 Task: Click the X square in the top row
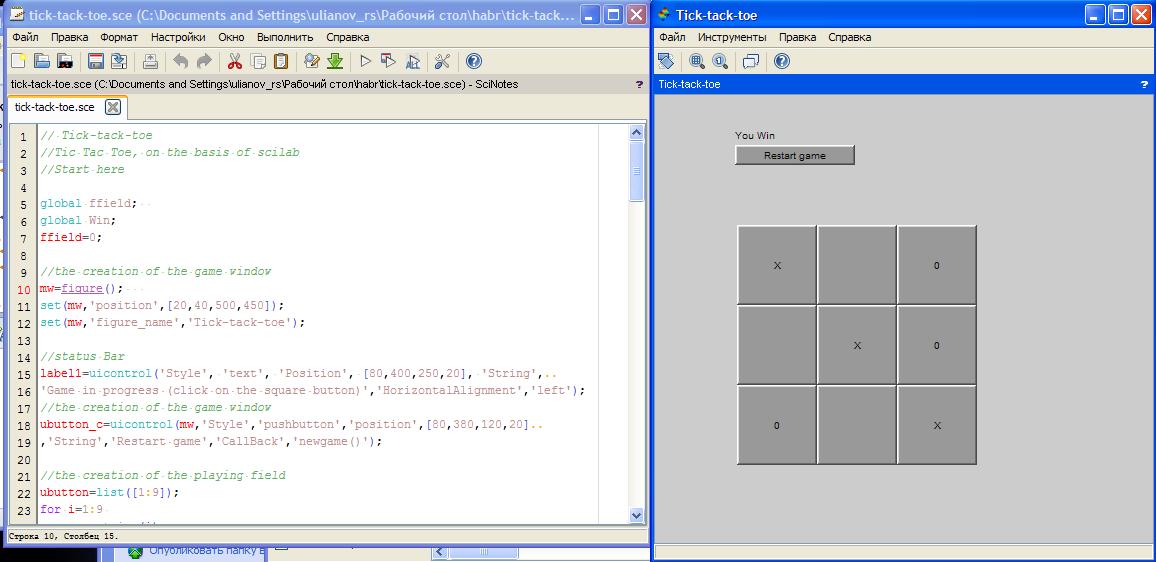point(777,265)
